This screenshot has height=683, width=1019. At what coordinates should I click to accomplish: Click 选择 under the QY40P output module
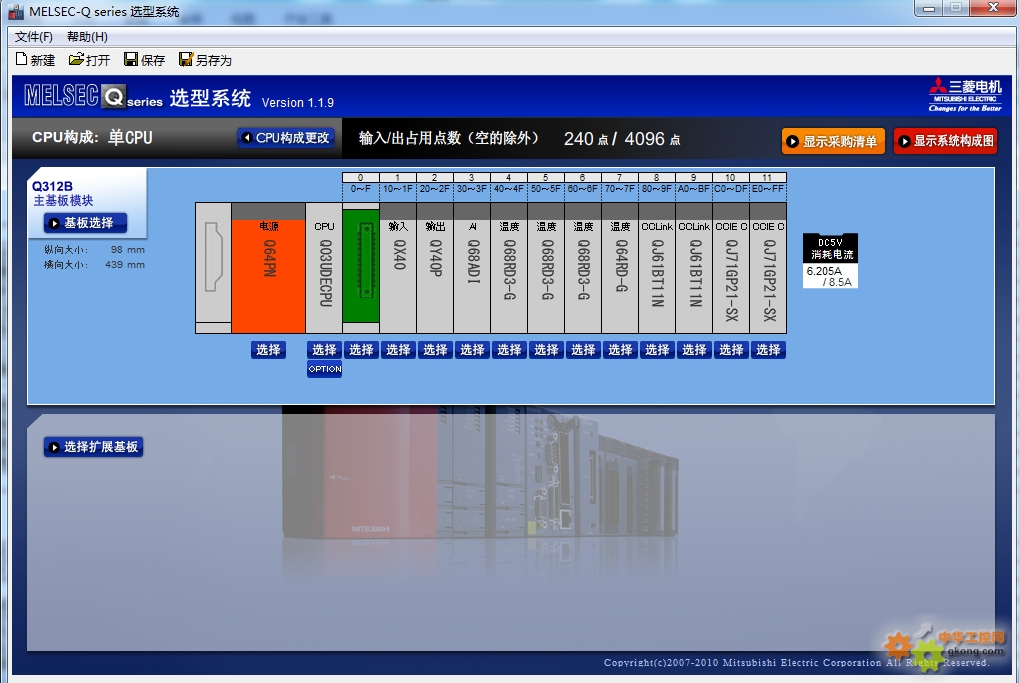click(435, 350)
